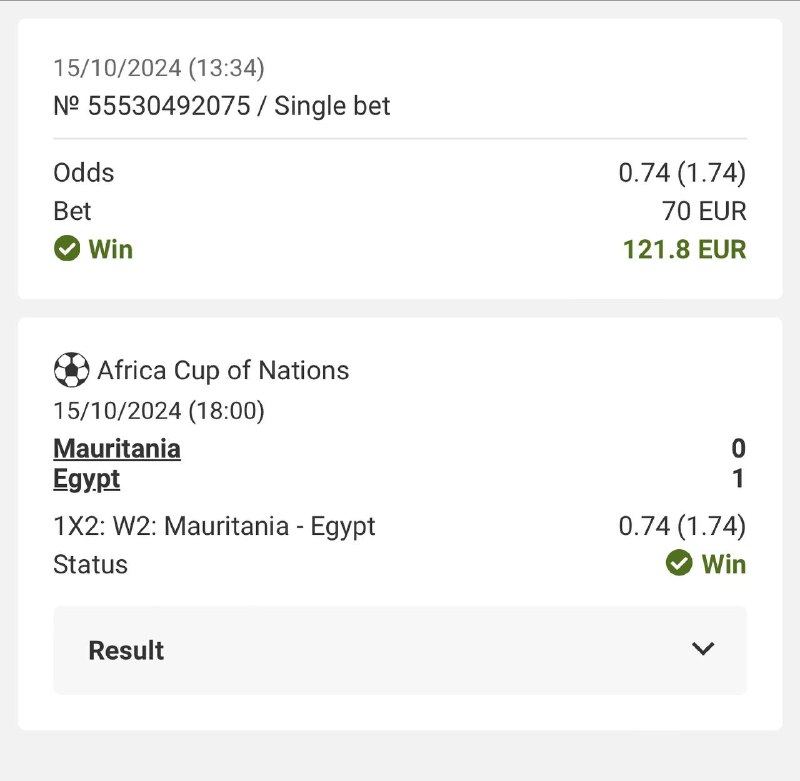Click the soccer ball sport icon
The height and width of the screenshot is (781, 800).
[x=71, y=371]
